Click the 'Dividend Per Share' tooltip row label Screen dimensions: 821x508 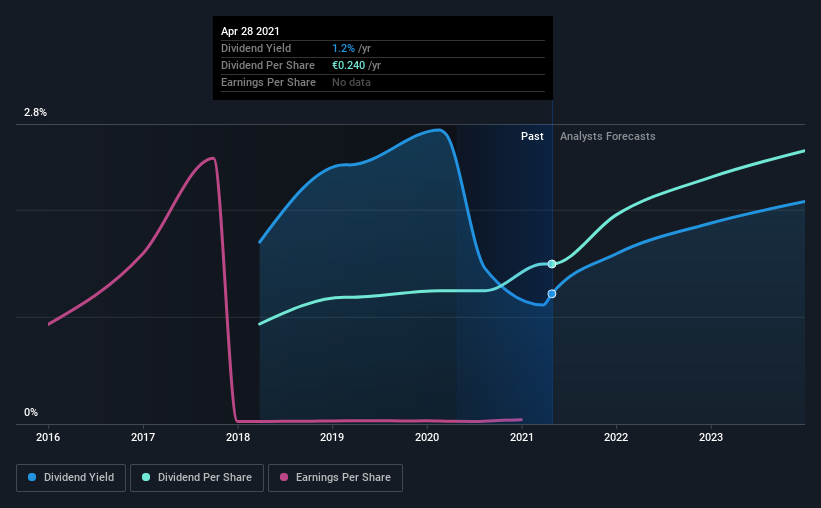[x=268, y=65]
